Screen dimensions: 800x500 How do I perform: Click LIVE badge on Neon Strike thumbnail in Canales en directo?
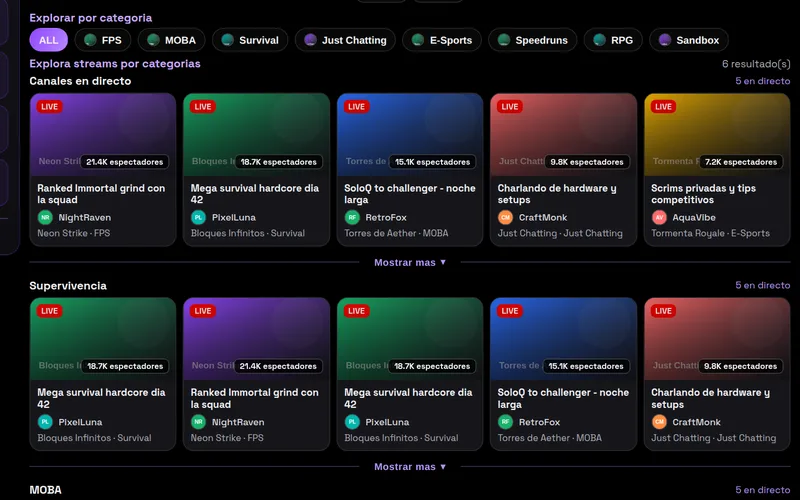click(x=49, y=107)
